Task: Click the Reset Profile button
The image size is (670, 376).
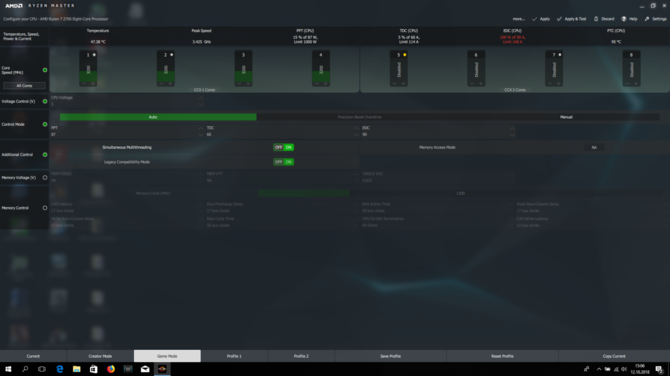Action: [502, 356]
